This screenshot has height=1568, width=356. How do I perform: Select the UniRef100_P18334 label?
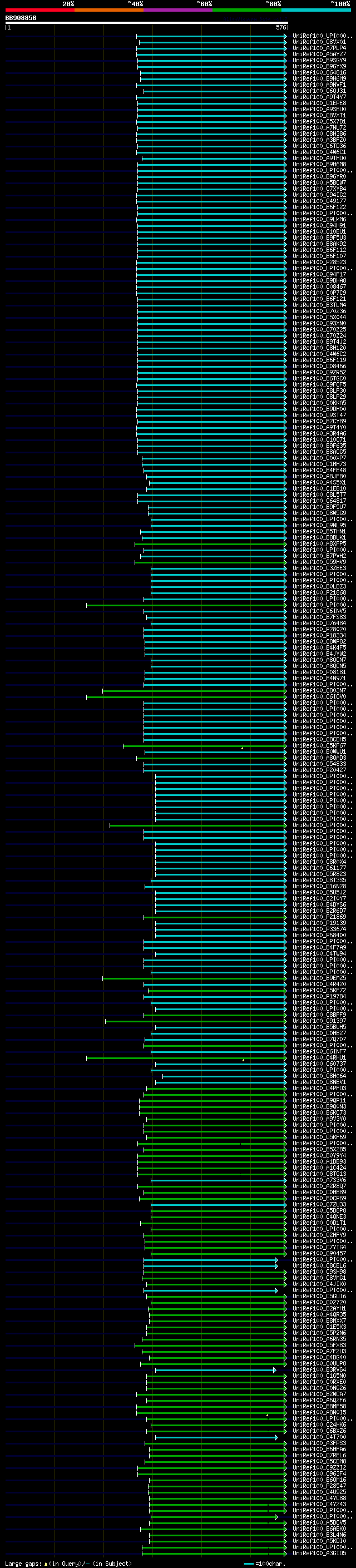[319, 635]
